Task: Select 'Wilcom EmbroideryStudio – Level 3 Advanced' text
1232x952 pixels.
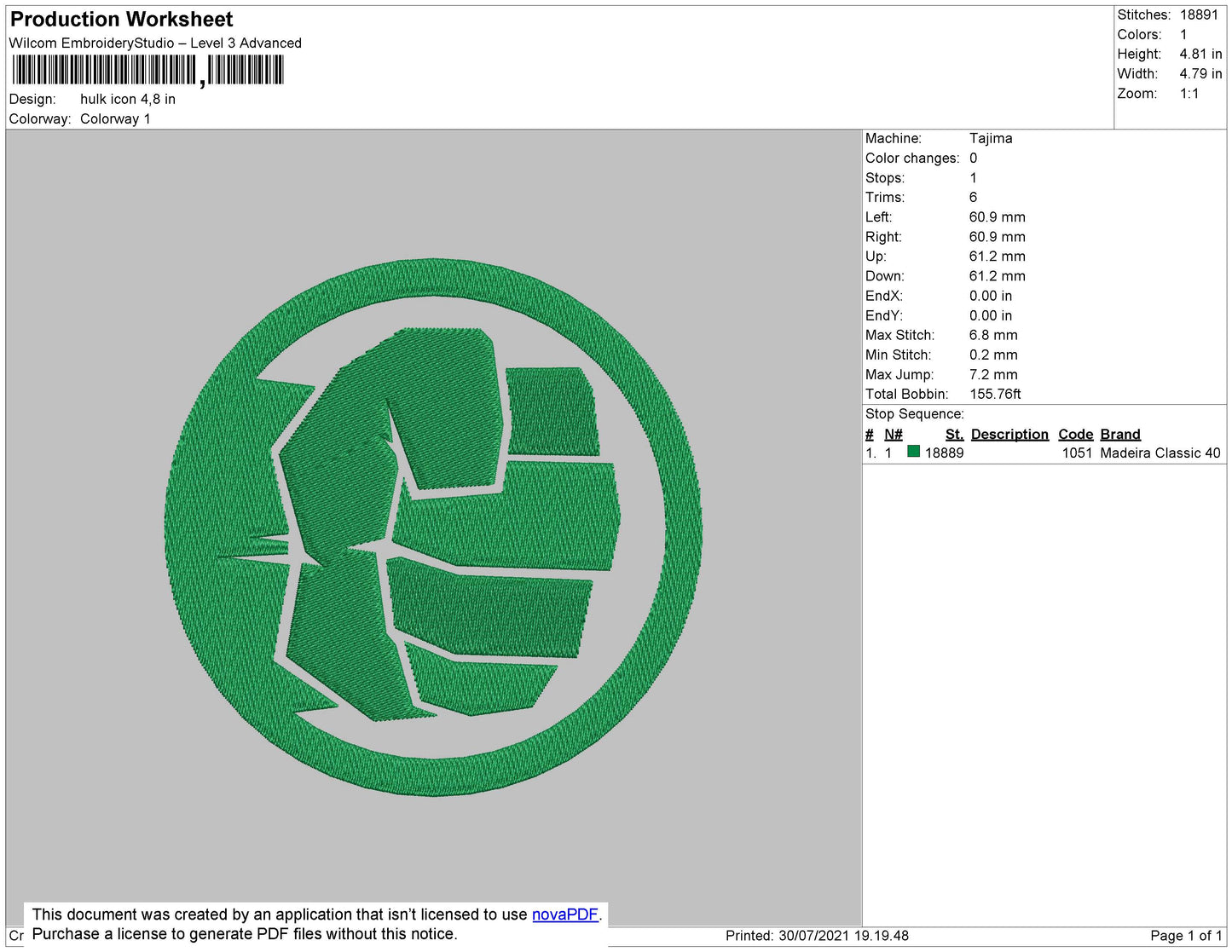Action: tap(155, 43)
